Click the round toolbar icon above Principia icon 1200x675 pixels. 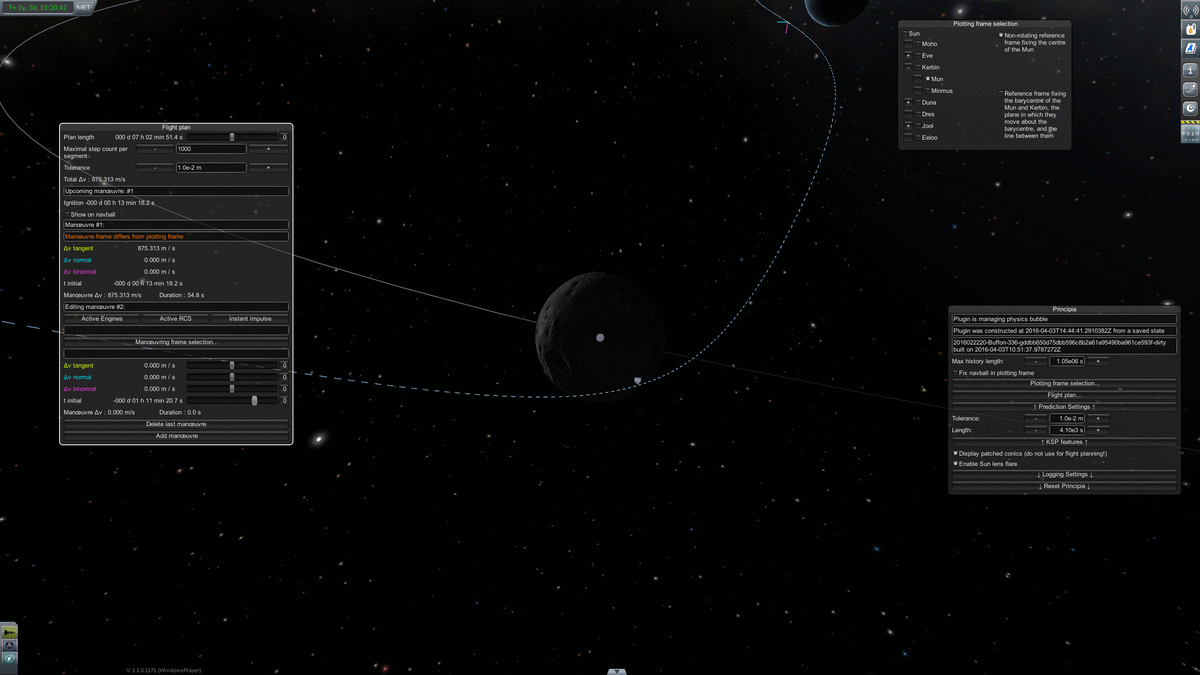point(1191,108)
